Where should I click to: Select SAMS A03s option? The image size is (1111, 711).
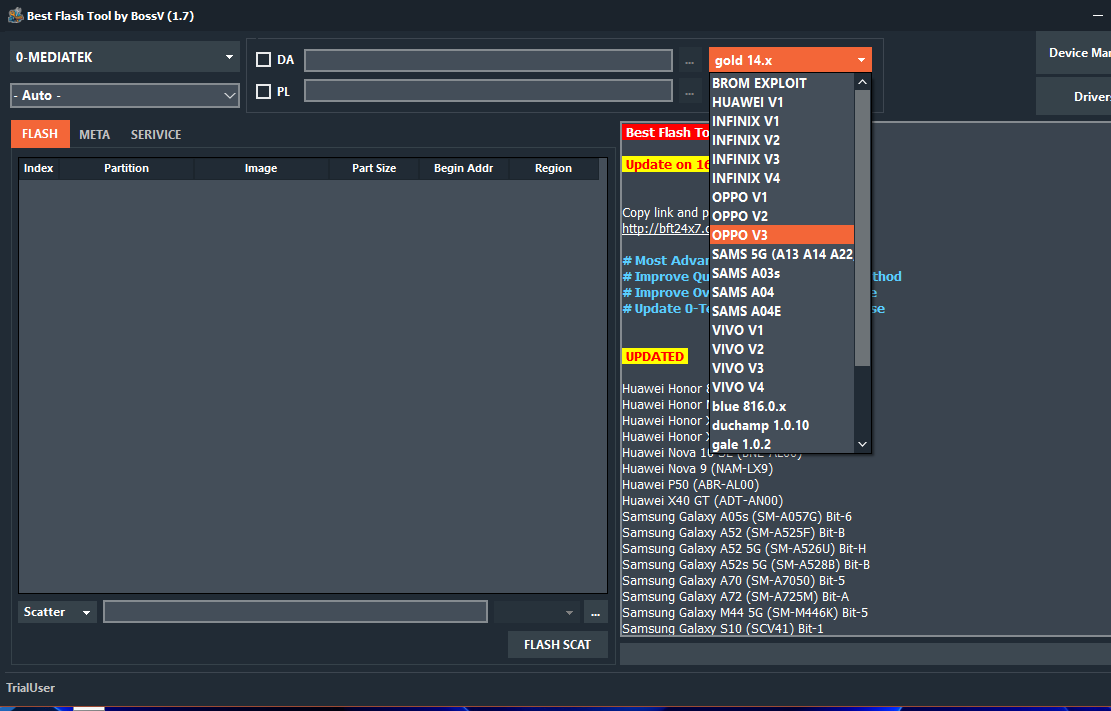[782, 273]
